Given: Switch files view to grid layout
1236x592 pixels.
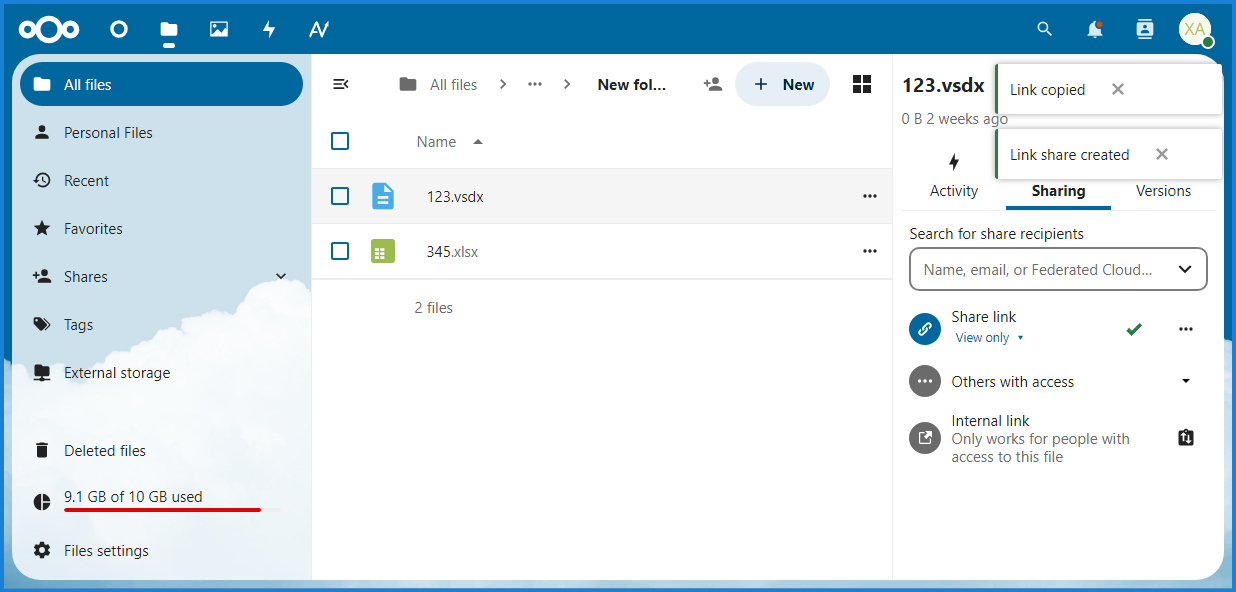Looking at the screenshot, I should coord(861,84).
